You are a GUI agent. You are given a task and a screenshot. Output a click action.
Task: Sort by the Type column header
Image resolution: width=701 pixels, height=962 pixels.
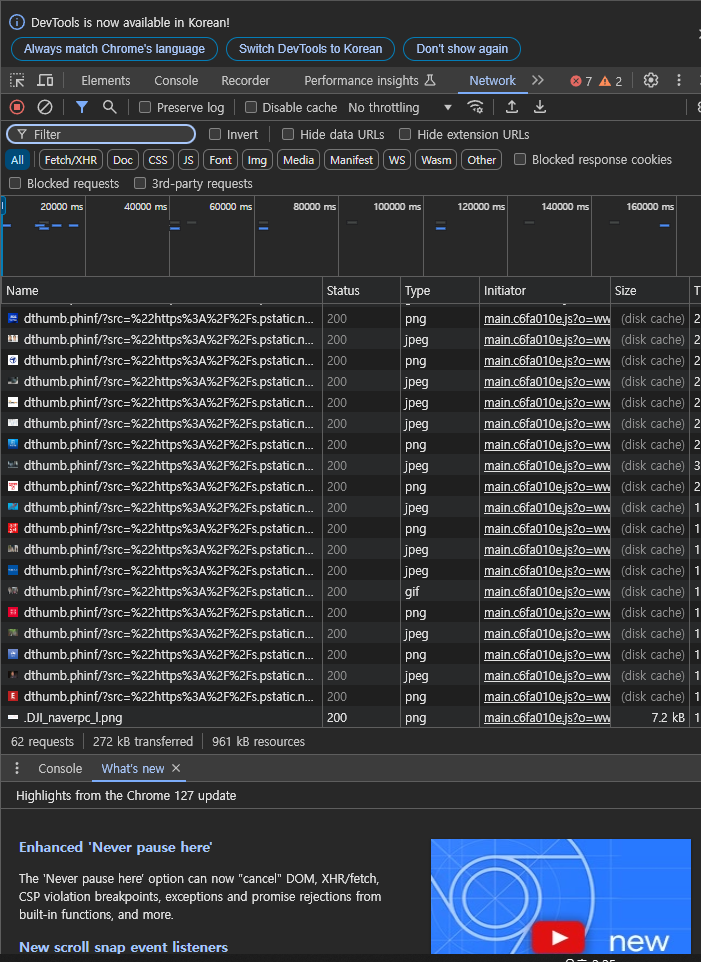tap(440, 291)
